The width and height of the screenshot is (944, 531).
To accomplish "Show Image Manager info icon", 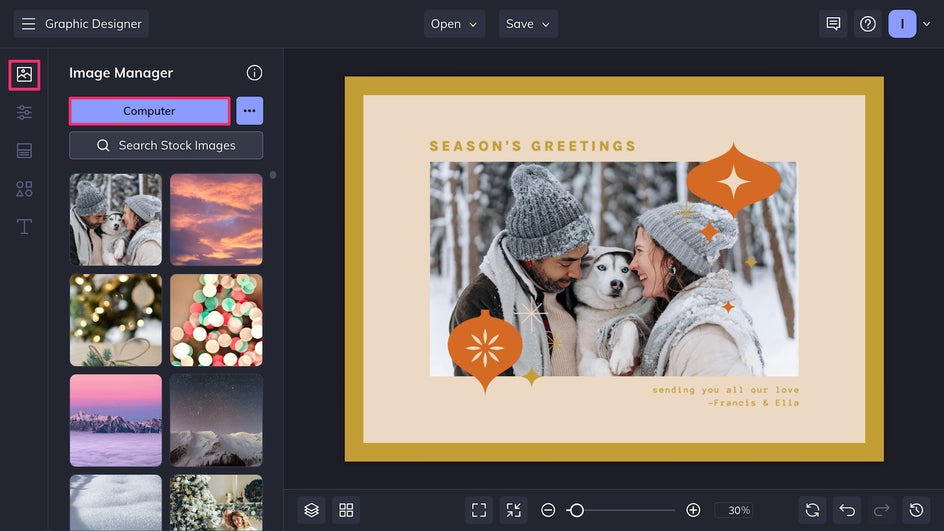I will click(x=254, y=73).
